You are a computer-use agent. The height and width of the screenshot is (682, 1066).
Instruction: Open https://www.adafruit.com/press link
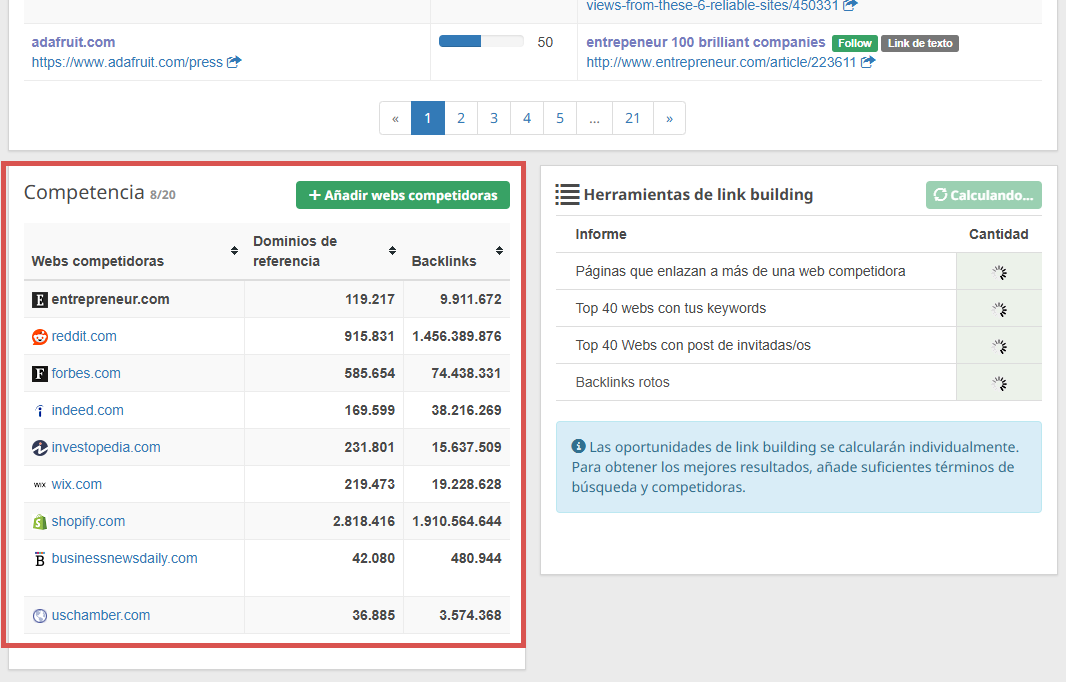tap(127, 62)
